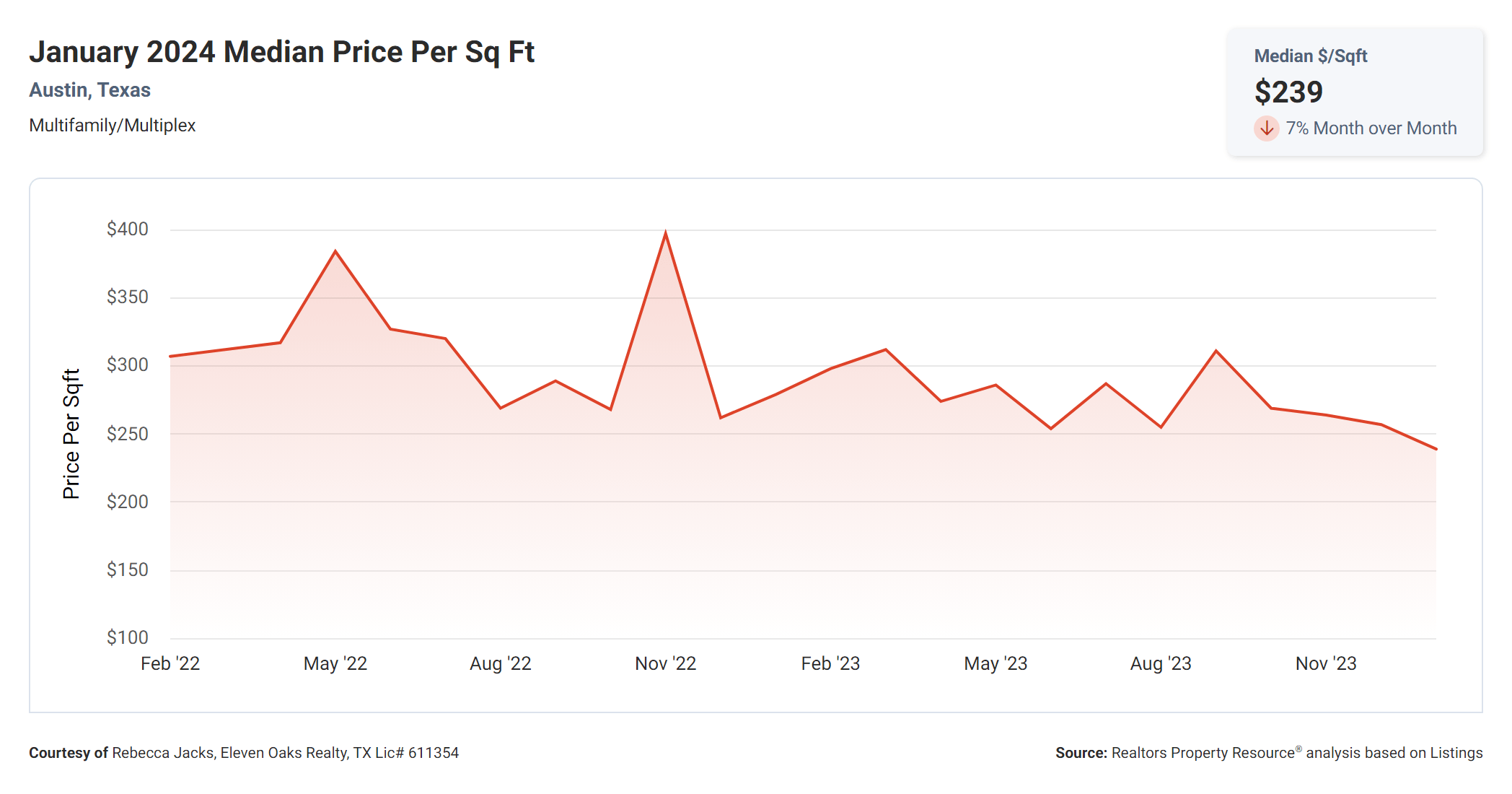Screen dimensions: 1512x794
Task: Click the 7% Month over Month text
Action: pyautogui.click(x=1371, y=128)
